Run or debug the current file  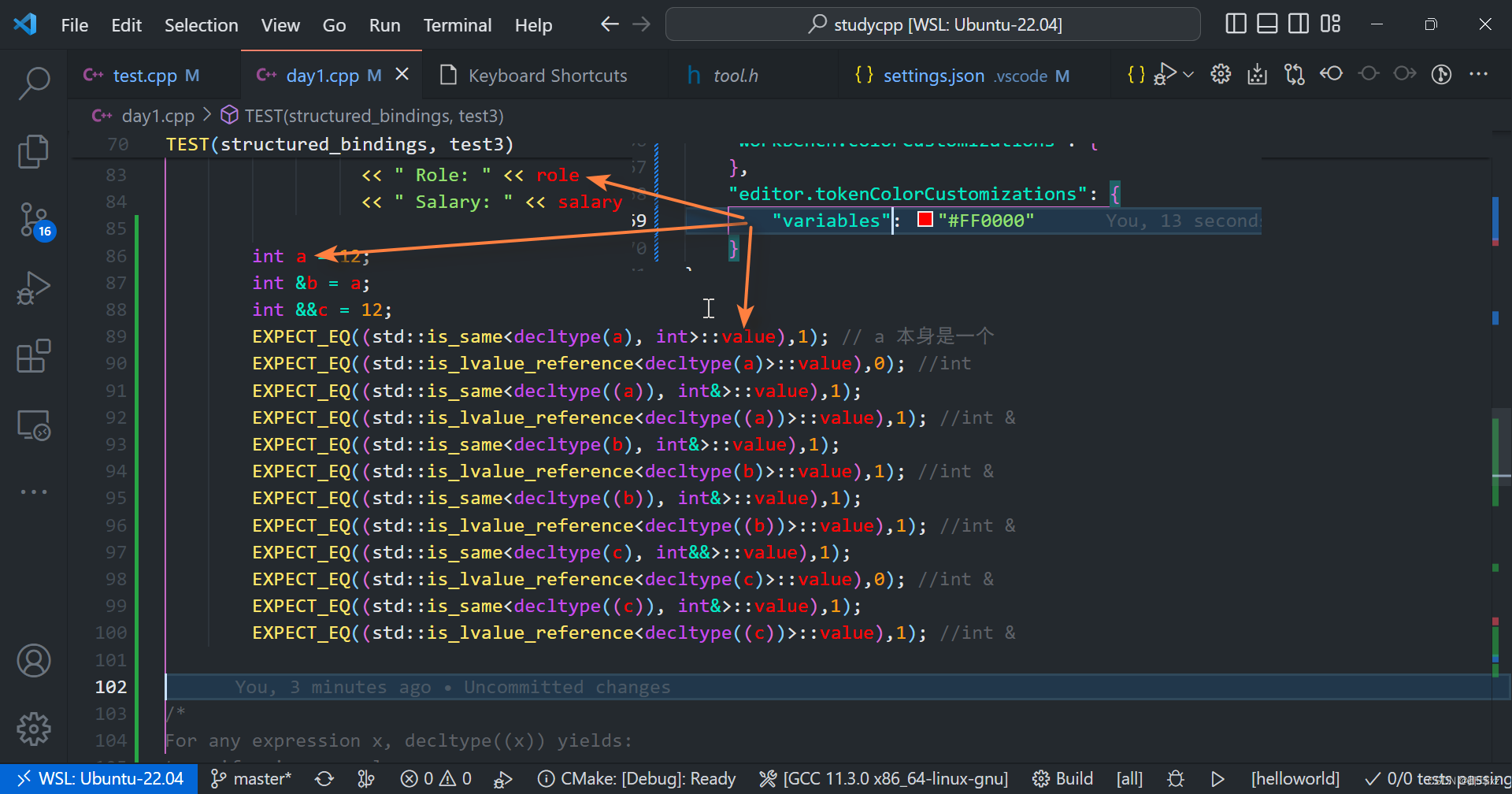click(x=1165, y=74)
